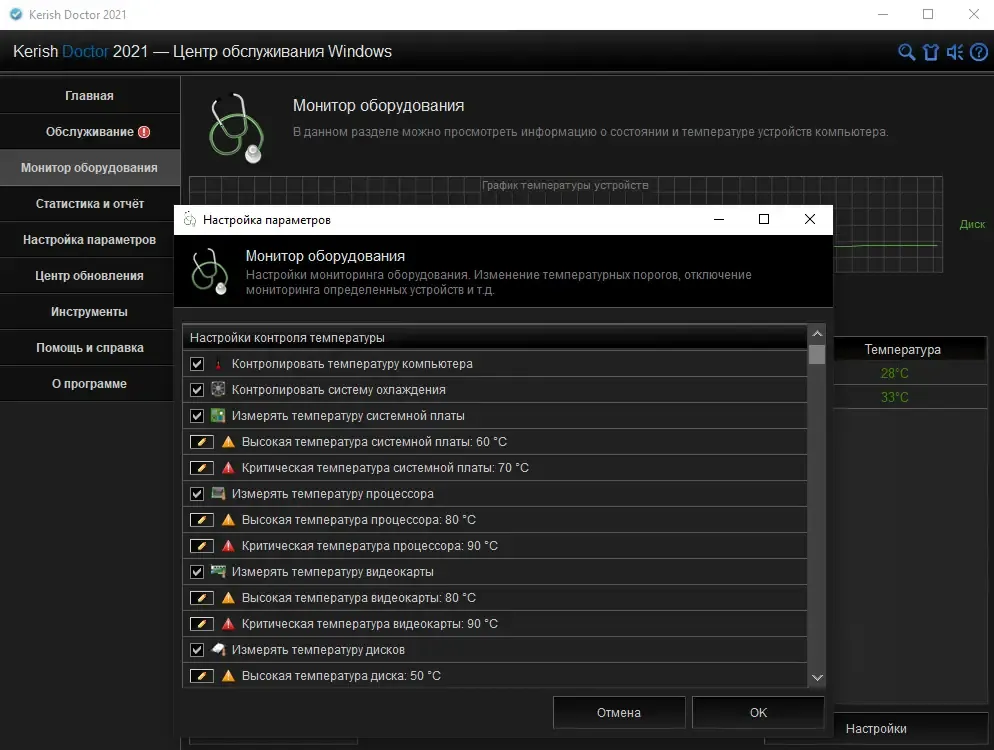Toggle Контролировать систему охлаждения checkbox
This screenshot has width=994, height=750.
click(x=197, y=390)
